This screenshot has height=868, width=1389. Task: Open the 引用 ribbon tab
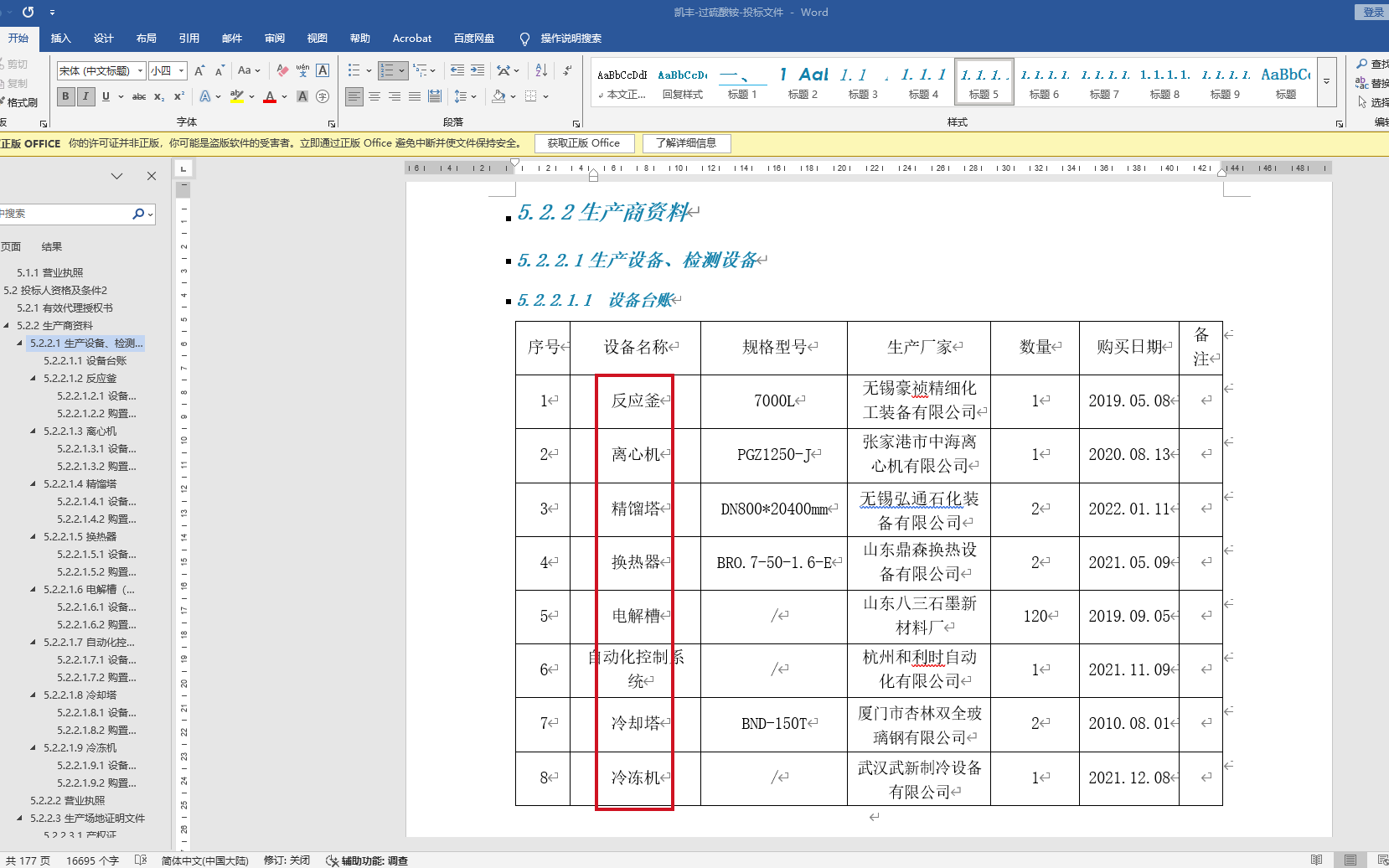188,39
